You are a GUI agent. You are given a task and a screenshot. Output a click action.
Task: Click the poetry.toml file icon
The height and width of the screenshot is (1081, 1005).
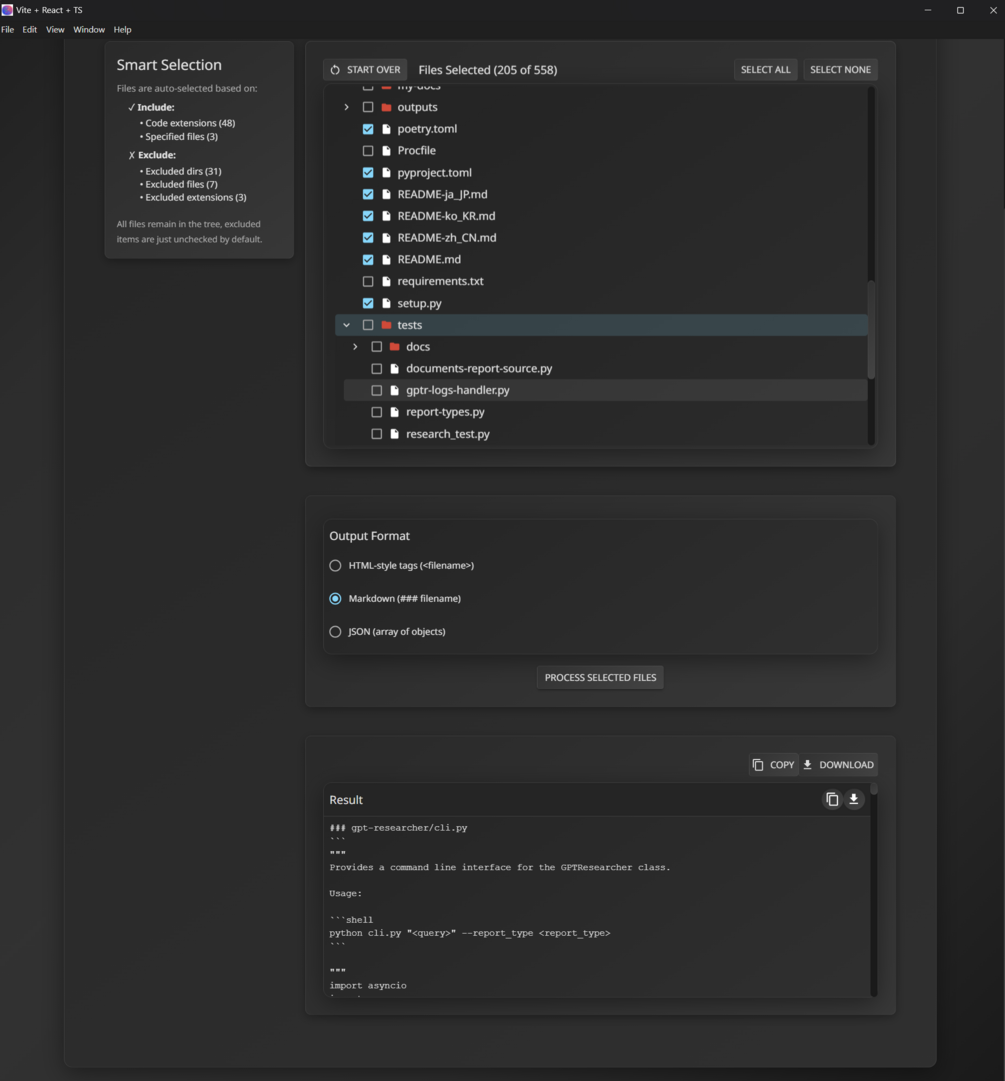click(x=386, y=129)
